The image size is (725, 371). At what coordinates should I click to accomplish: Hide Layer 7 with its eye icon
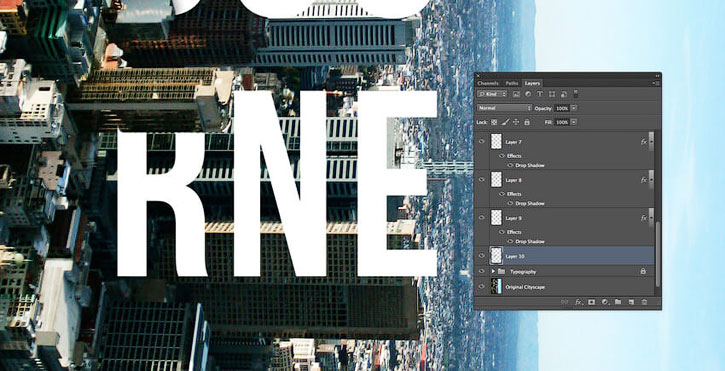click(482, 142)
